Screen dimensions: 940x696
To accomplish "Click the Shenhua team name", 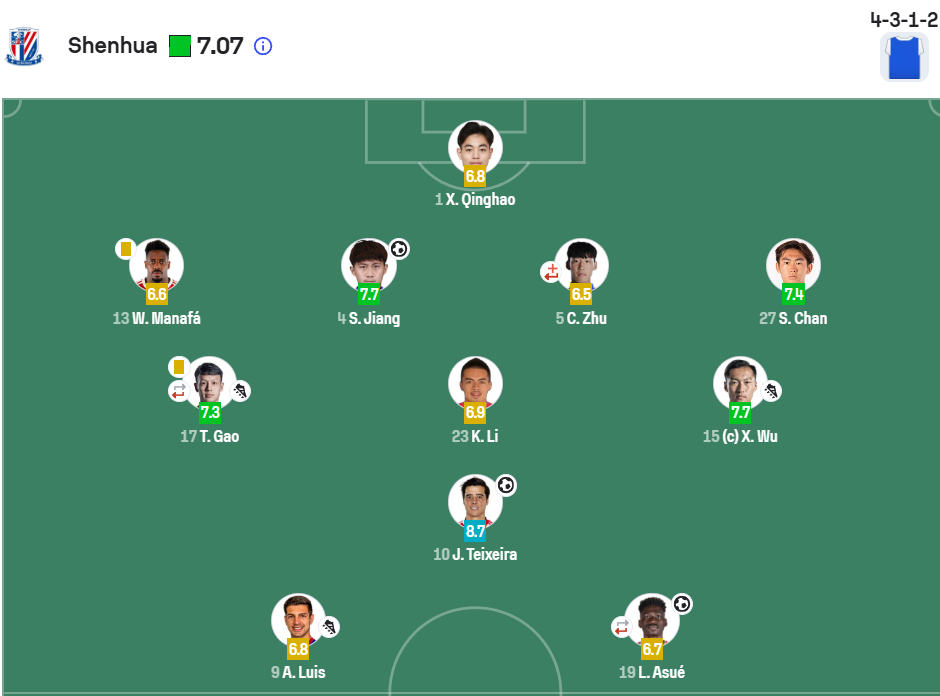I will [113, 46].
